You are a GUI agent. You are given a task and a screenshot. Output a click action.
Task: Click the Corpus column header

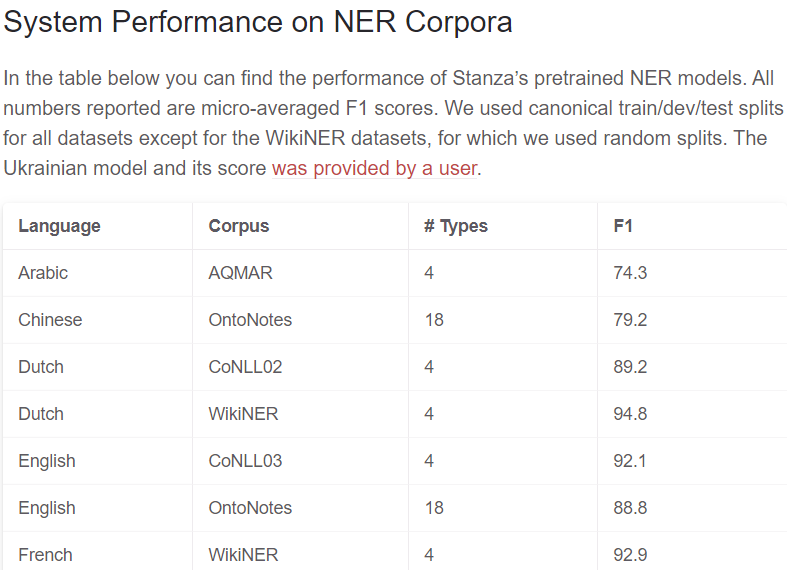coord(239,226)
